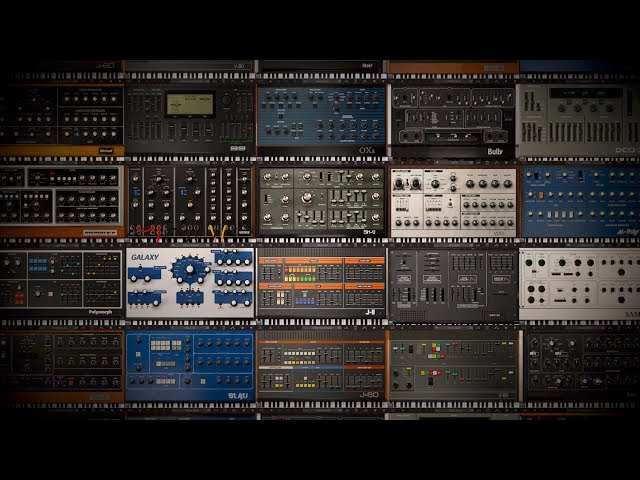Select the white GALAXY synth panel
Viewport: 640px width, 480px height.
[190, 282]
